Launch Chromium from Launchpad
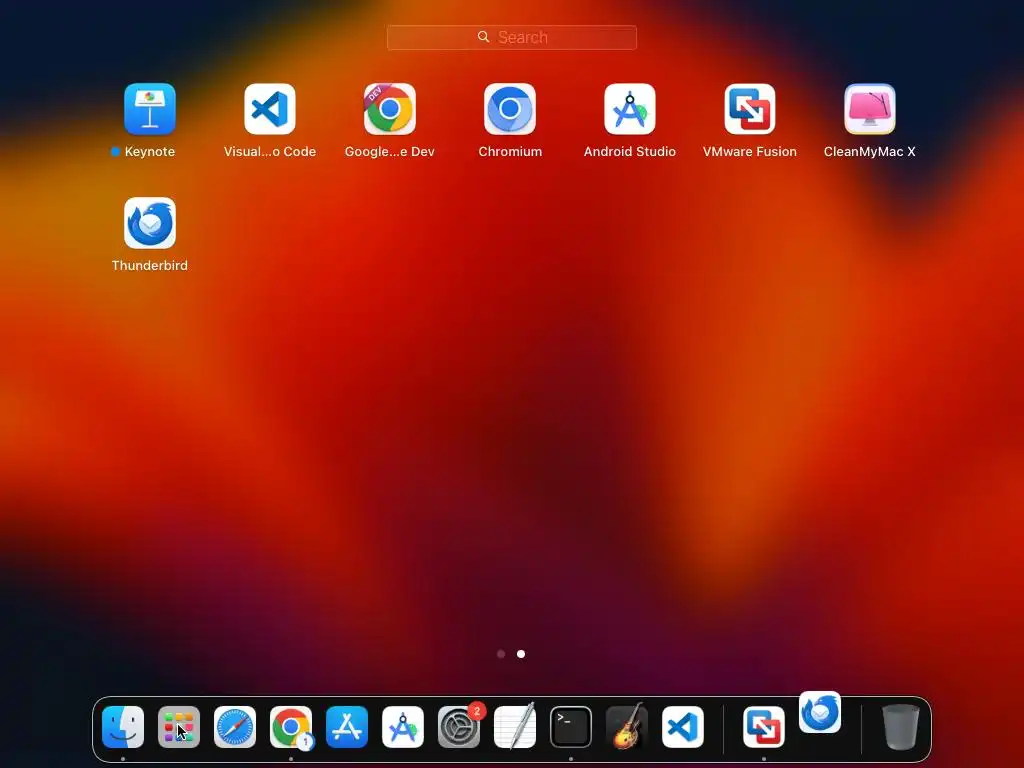The image size is (1024, 768). 510,108
